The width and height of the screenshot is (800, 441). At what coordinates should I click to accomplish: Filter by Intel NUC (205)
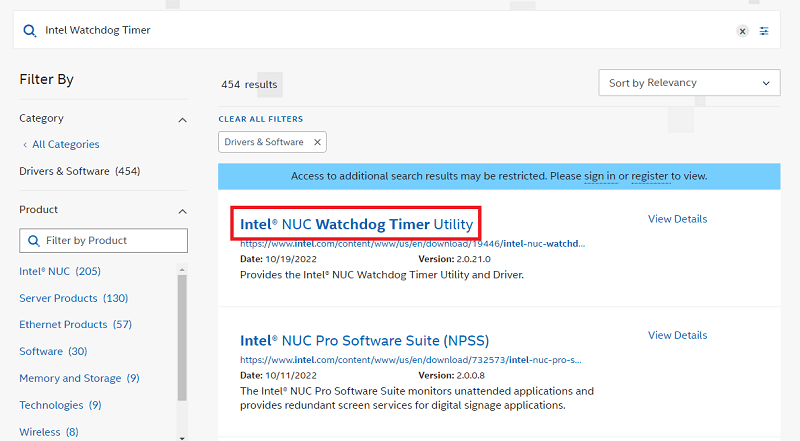(60, 271)
